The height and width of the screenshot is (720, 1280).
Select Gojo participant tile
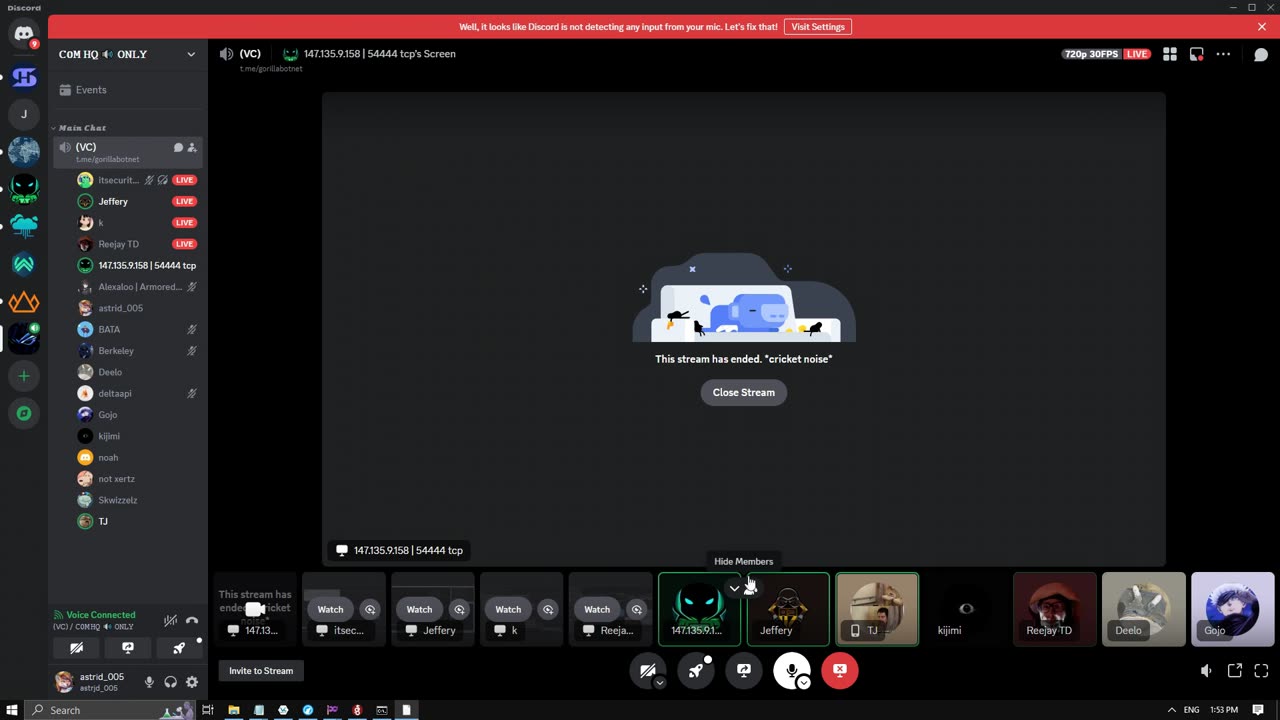[x=1232, y=608]
